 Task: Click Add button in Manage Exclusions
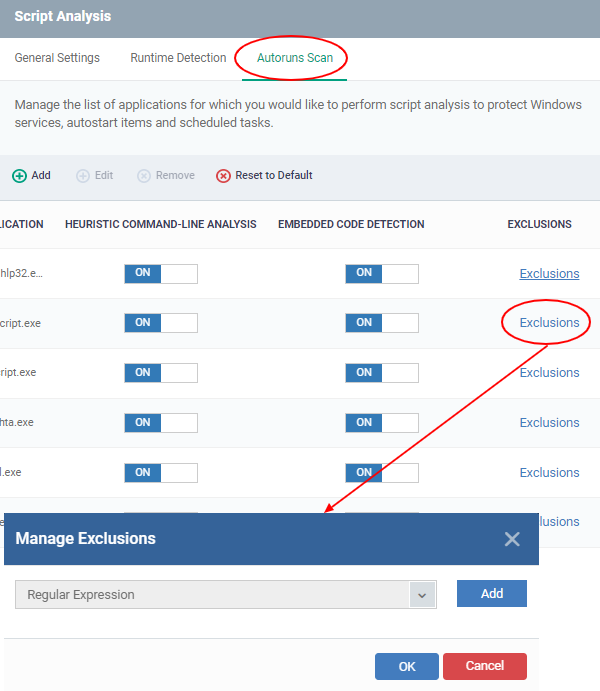point(492,594)
